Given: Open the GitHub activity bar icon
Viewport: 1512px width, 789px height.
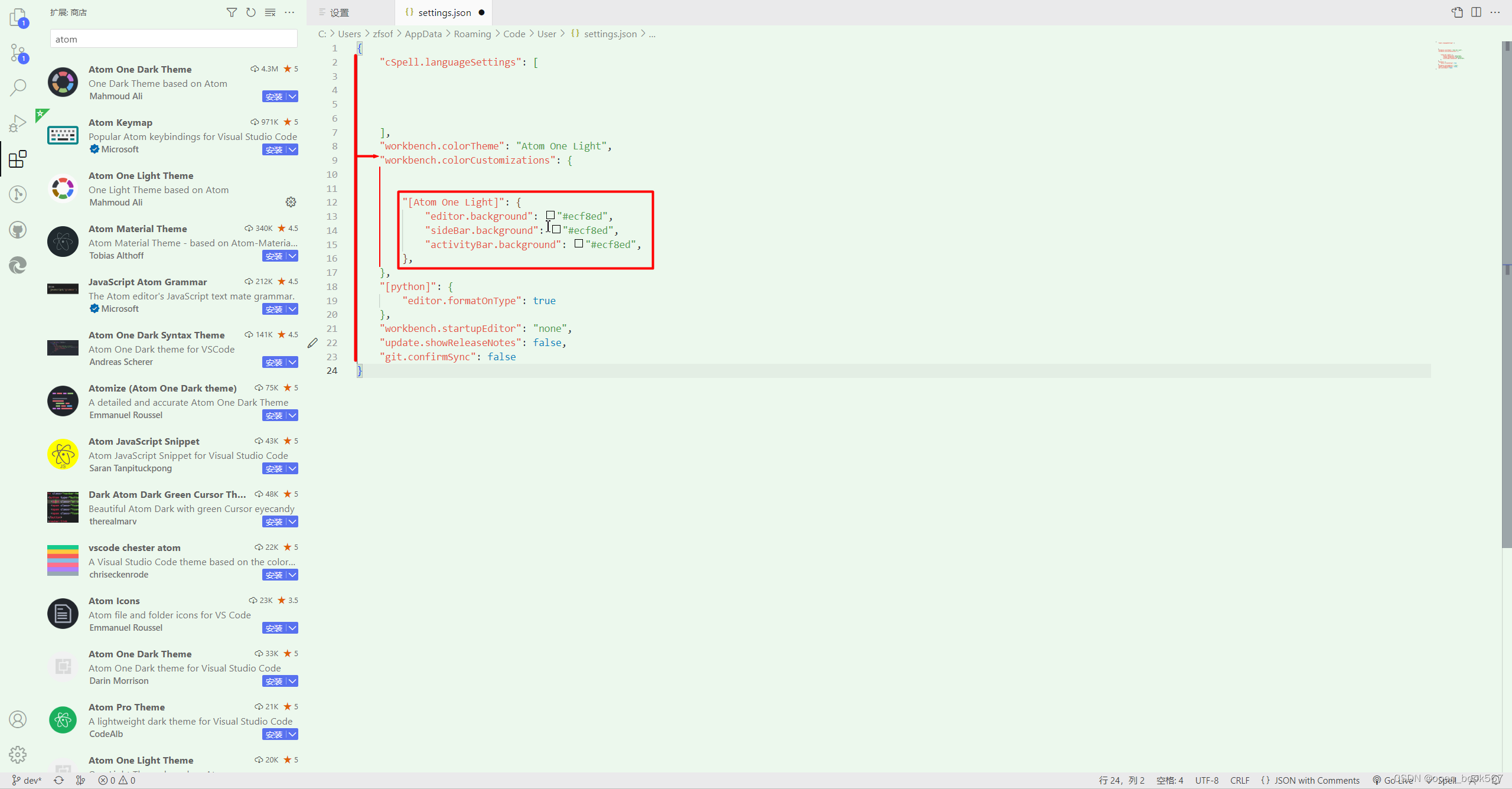Looking at the screenshot, I should 18,229.
